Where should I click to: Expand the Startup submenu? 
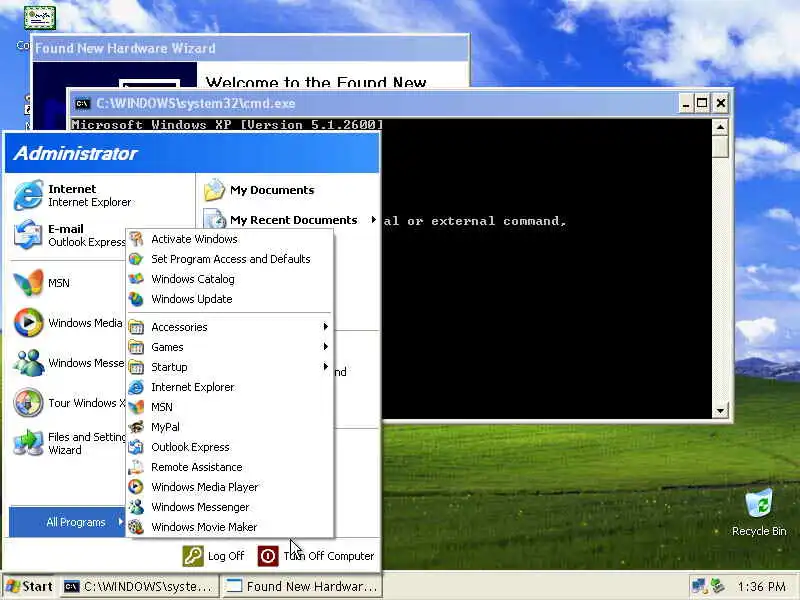click(x=230, y=367)
